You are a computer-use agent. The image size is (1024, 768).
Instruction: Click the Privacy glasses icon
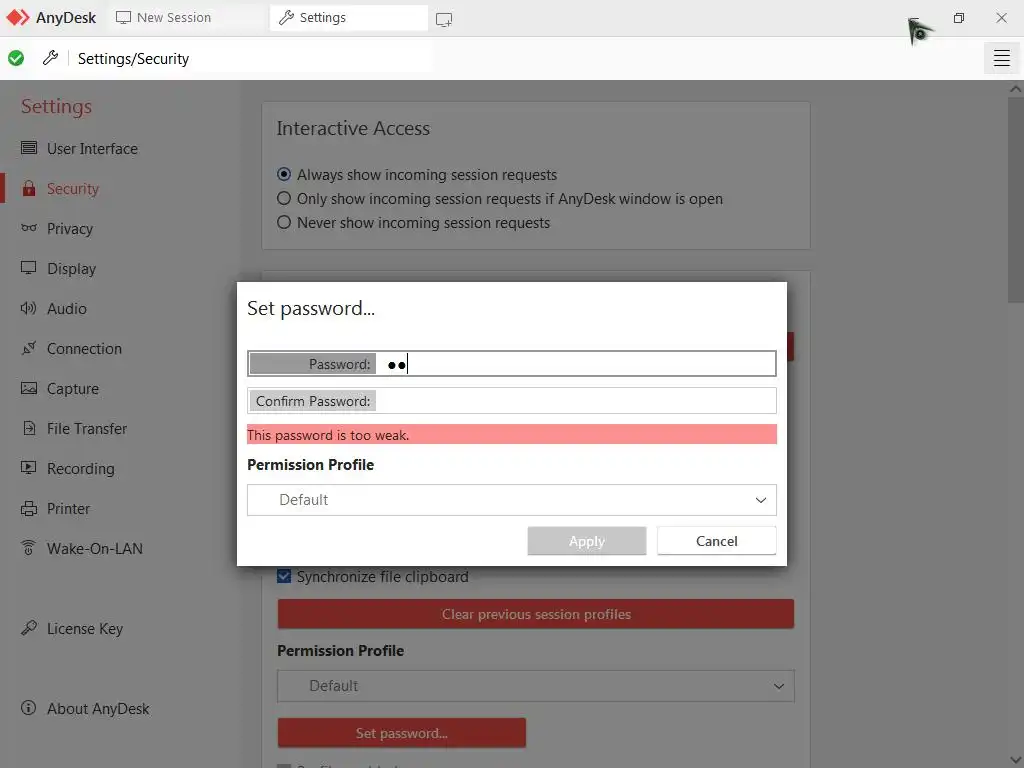(x=29, y=228)
